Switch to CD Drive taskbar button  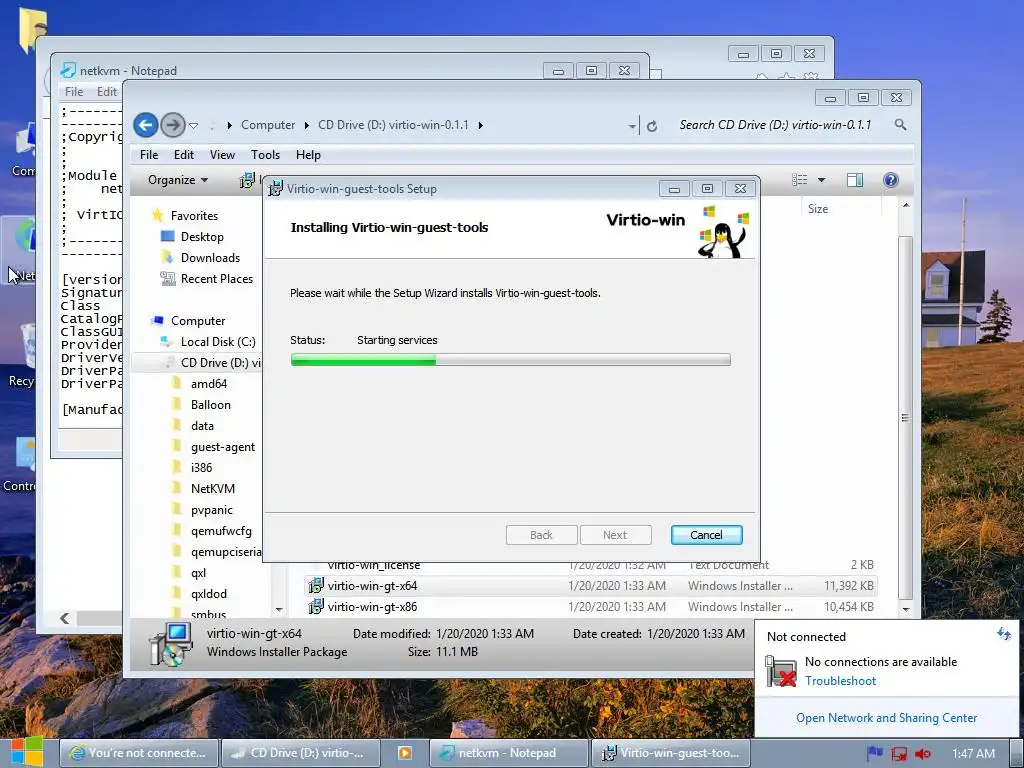[301, 753]
